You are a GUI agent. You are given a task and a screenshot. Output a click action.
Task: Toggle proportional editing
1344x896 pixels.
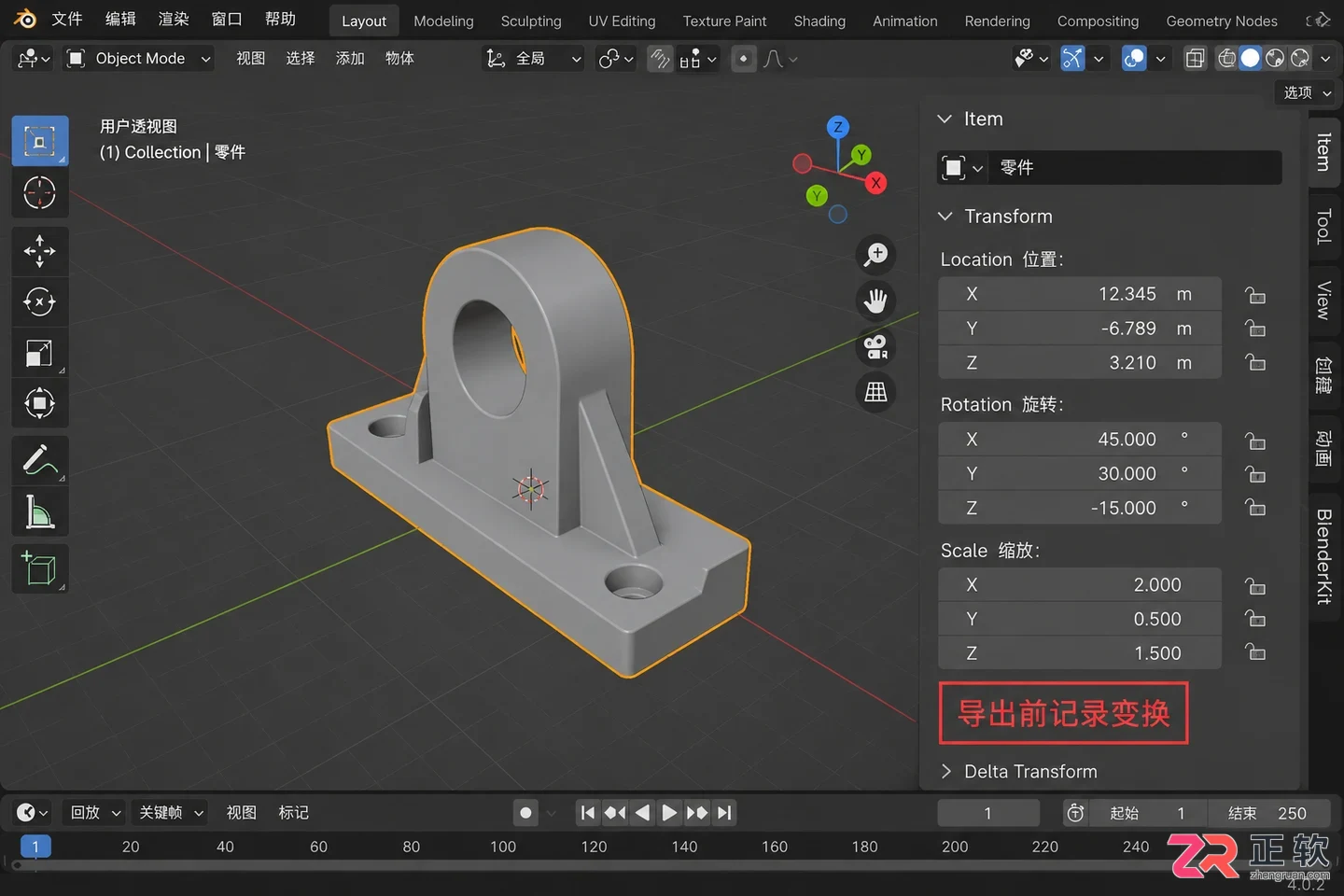point(743,59)
